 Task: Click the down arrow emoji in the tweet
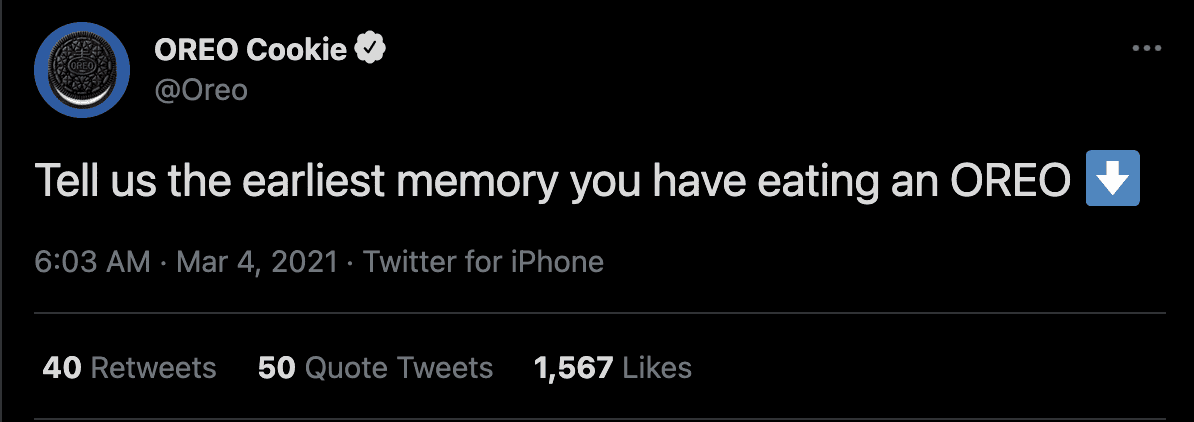[x=1112, y=178]
